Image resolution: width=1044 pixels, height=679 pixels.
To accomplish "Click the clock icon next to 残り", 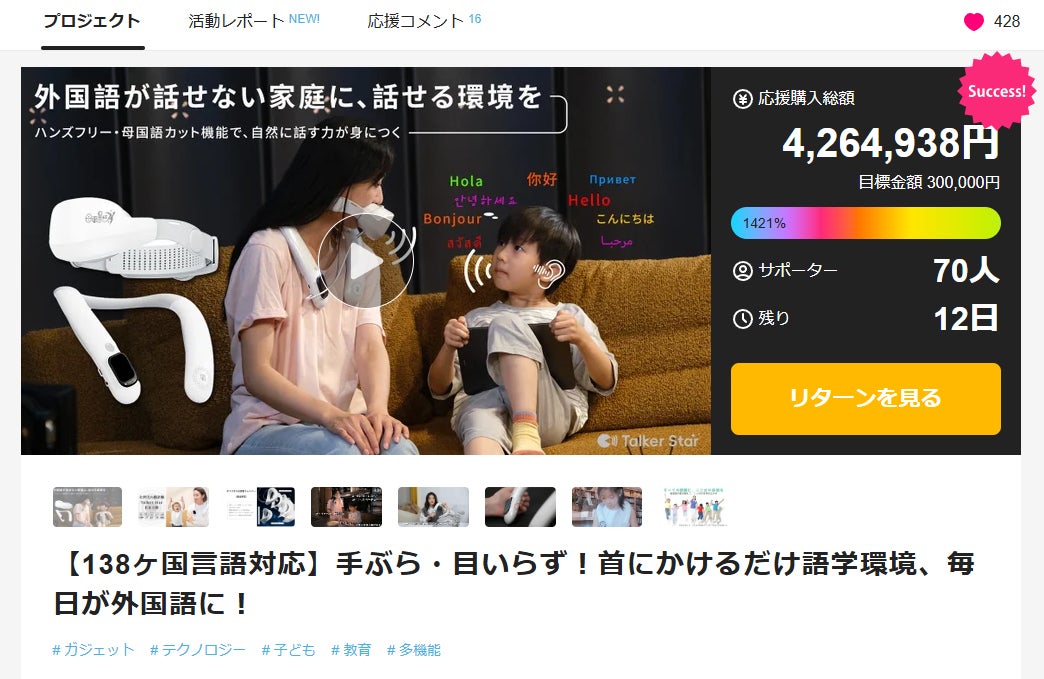I will (742, 319).
